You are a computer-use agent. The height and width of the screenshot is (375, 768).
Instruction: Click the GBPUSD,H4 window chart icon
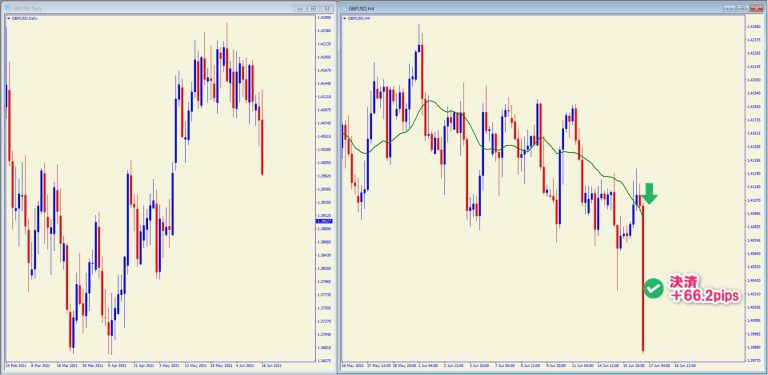click(x=344, y=8)
